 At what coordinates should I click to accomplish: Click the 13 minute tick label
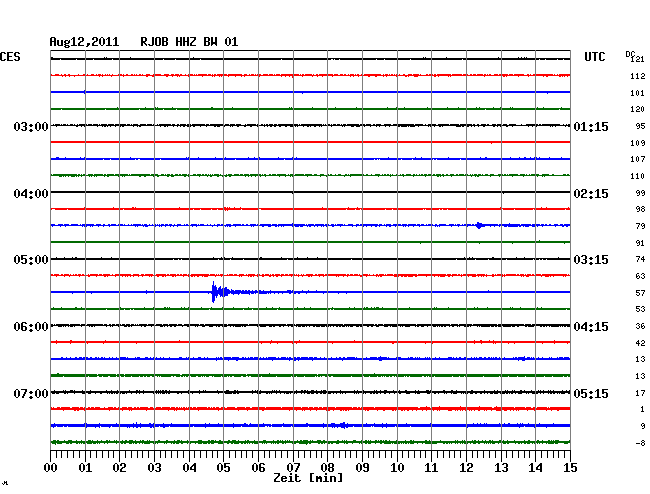pos(501,468)
